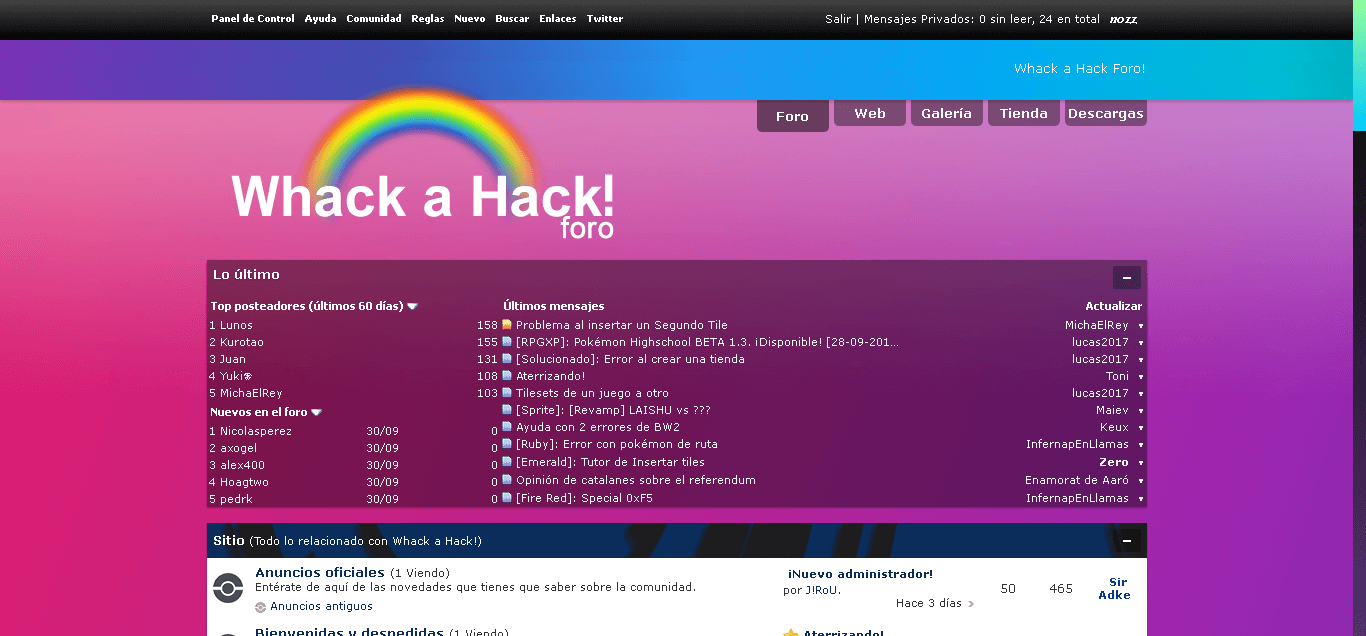Click the page icon beside '[Sprite]: [Revamp] LAISHU vs ???'
The width and height of the screenshot is (1366, 636).
click(x=506, y=410)
